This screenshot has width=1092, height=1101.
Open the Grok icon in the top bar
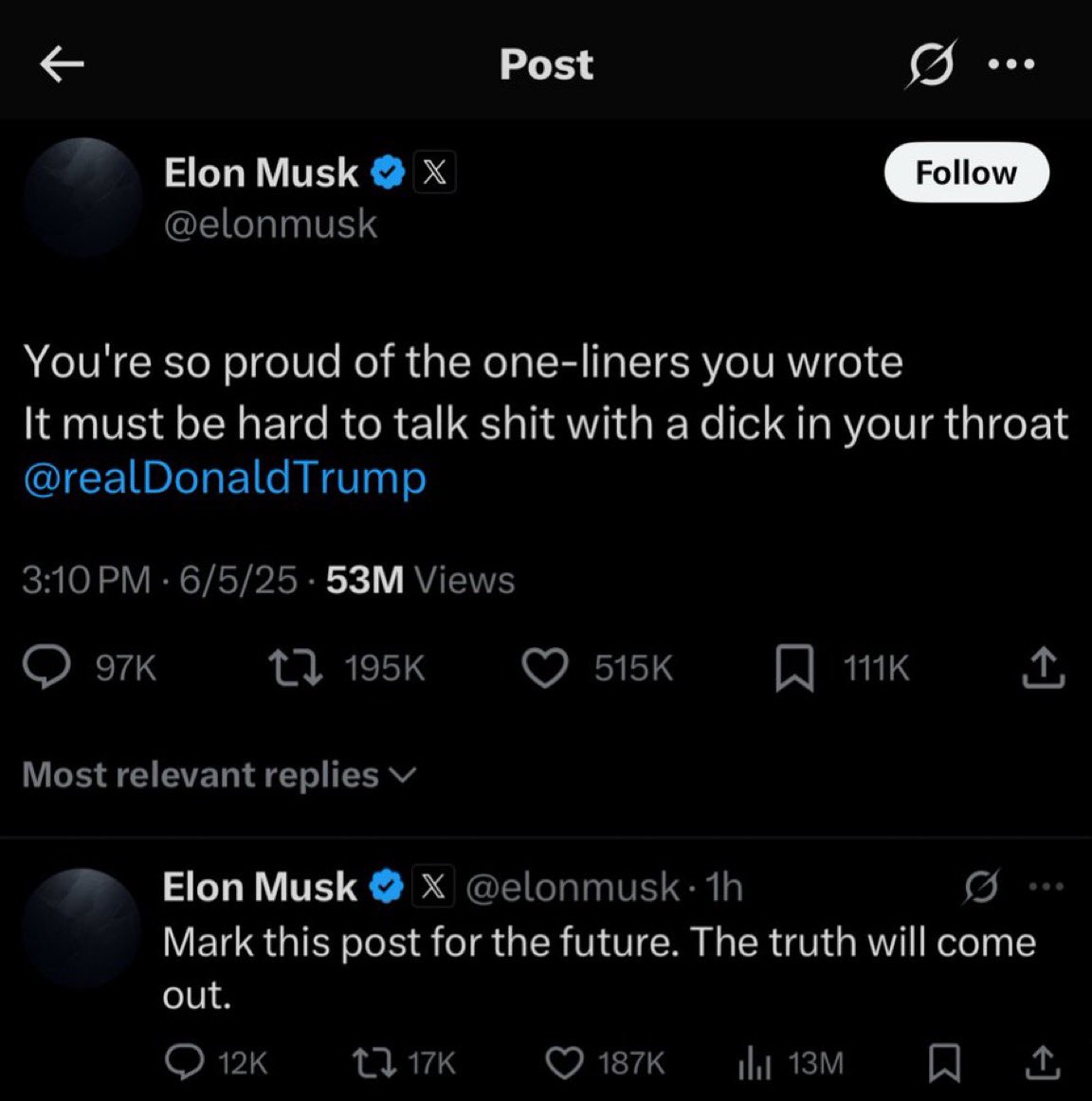coord(932,63)
